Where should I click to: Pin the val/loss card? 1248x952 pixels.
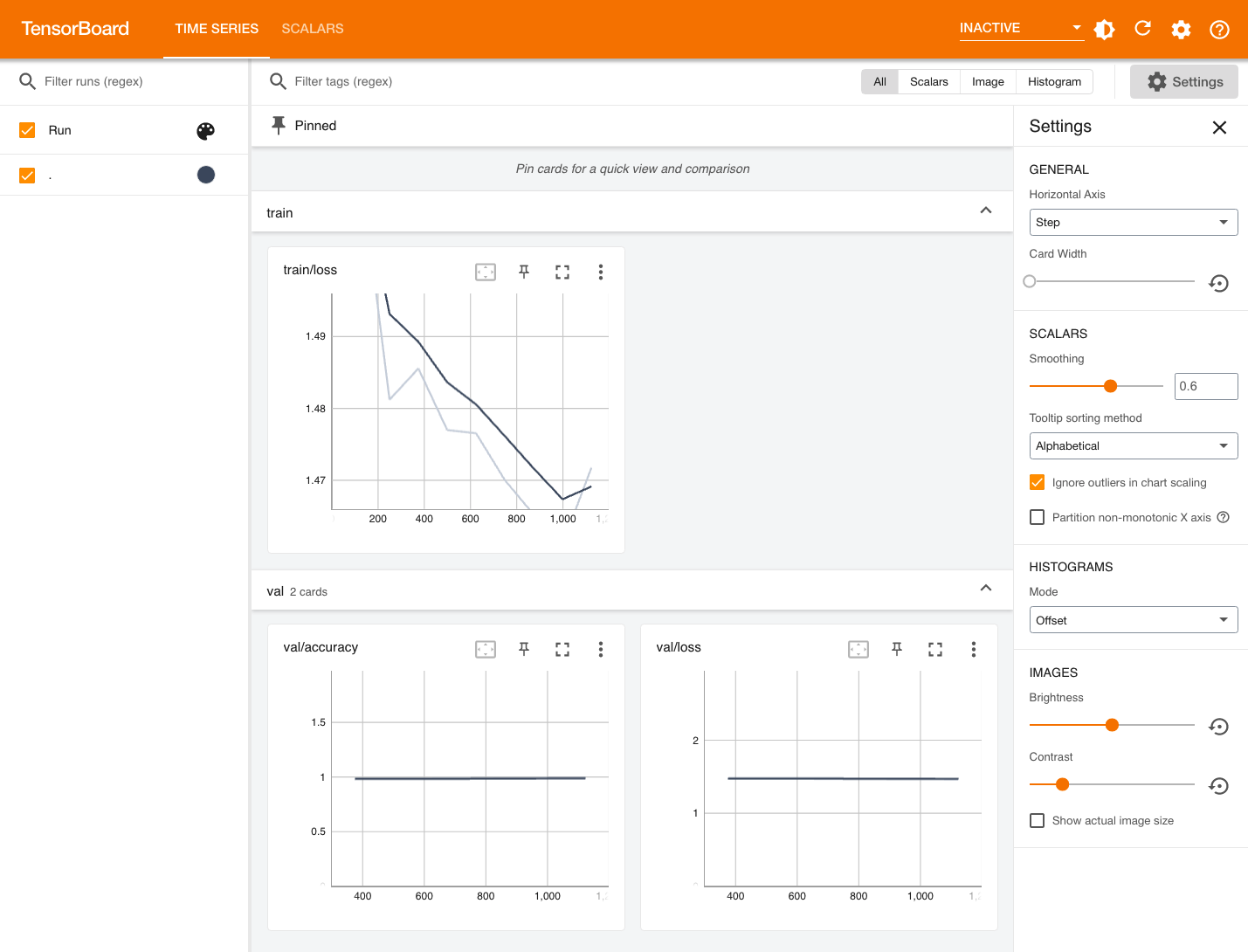897,649
